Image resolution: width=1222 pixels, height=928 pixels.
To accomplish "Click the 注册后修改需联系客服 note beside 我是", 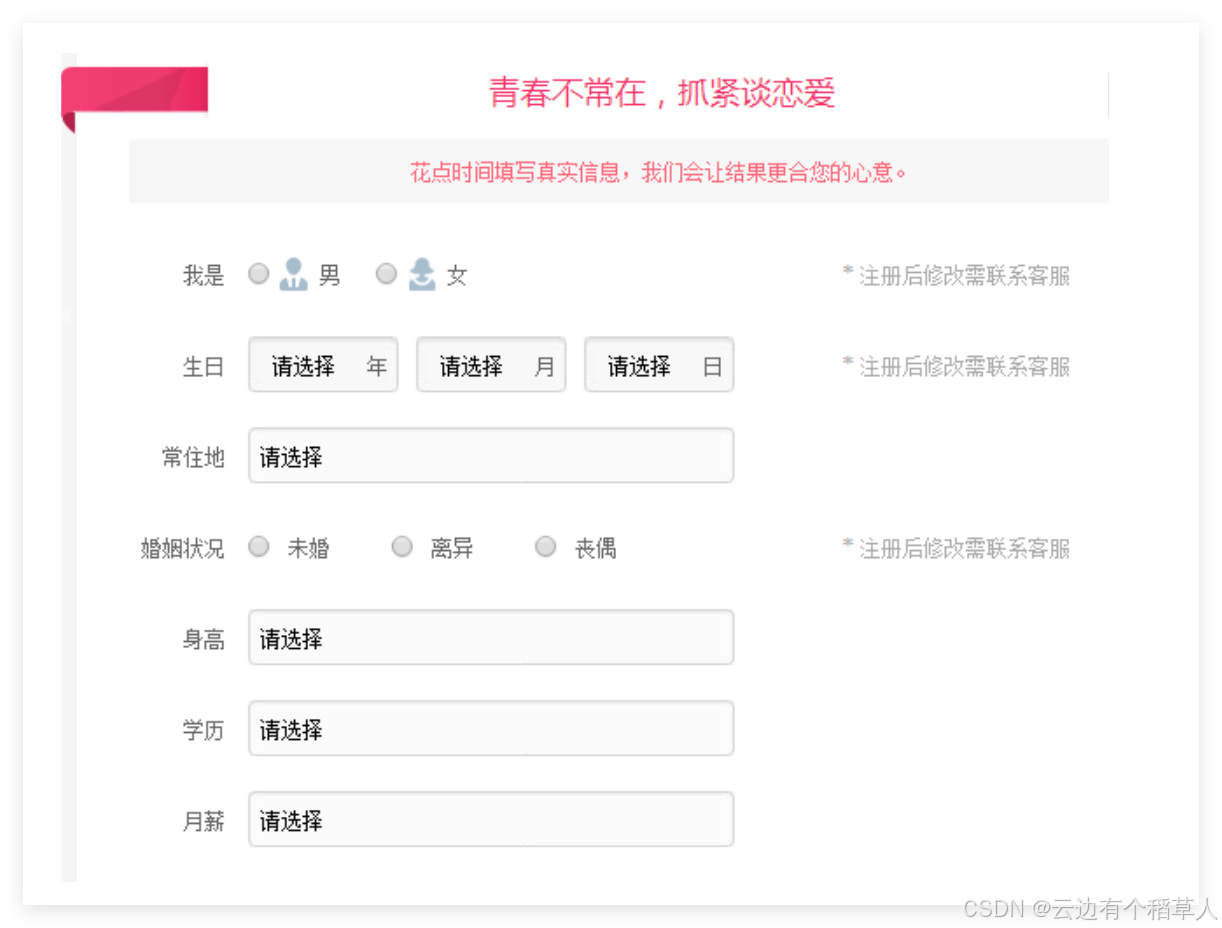I will [x=956, y=275].
